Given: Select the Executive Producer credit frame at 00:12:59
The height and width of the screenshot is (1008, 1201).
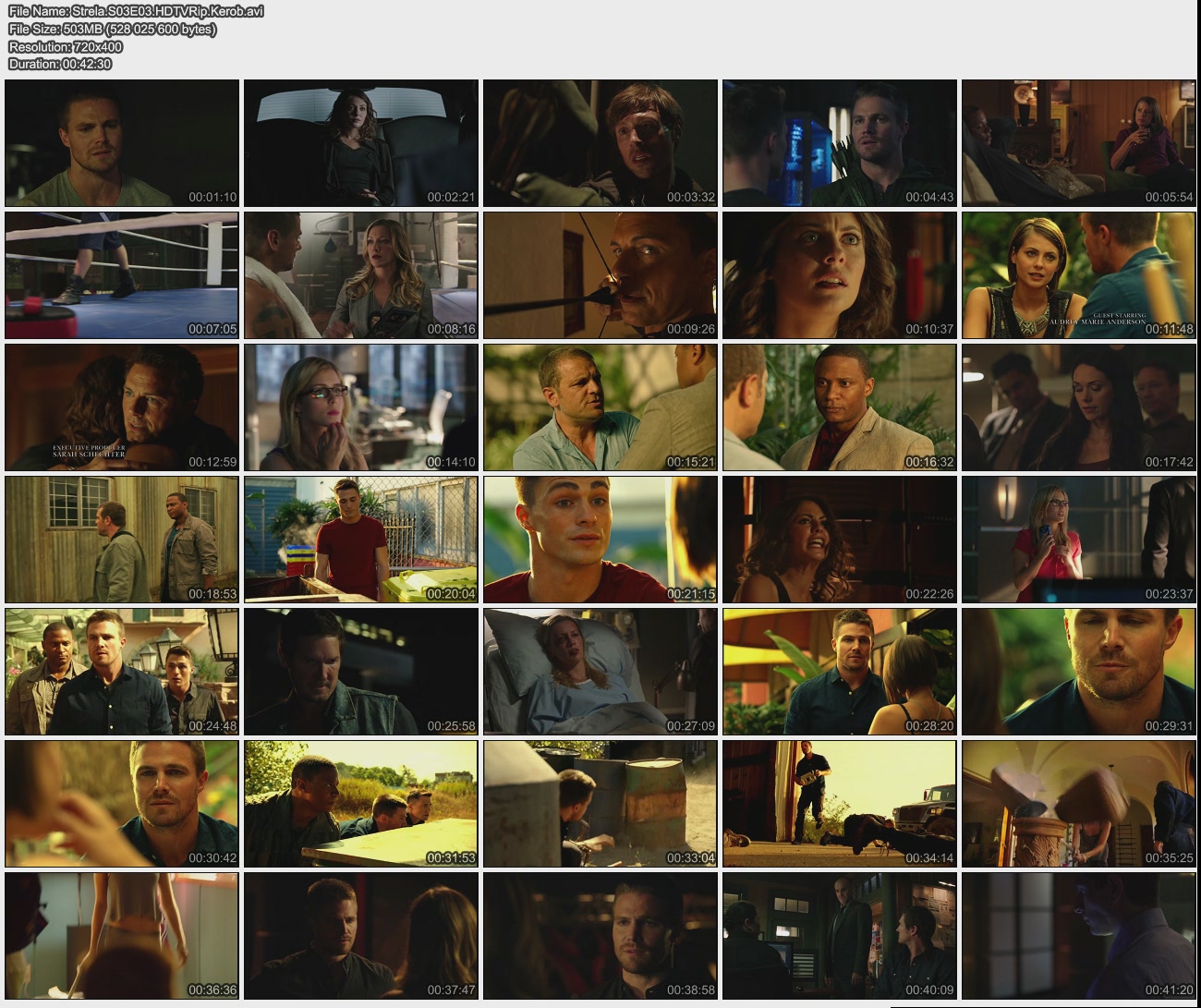Looking at the screenshot, I should click(x=122, y=407).
